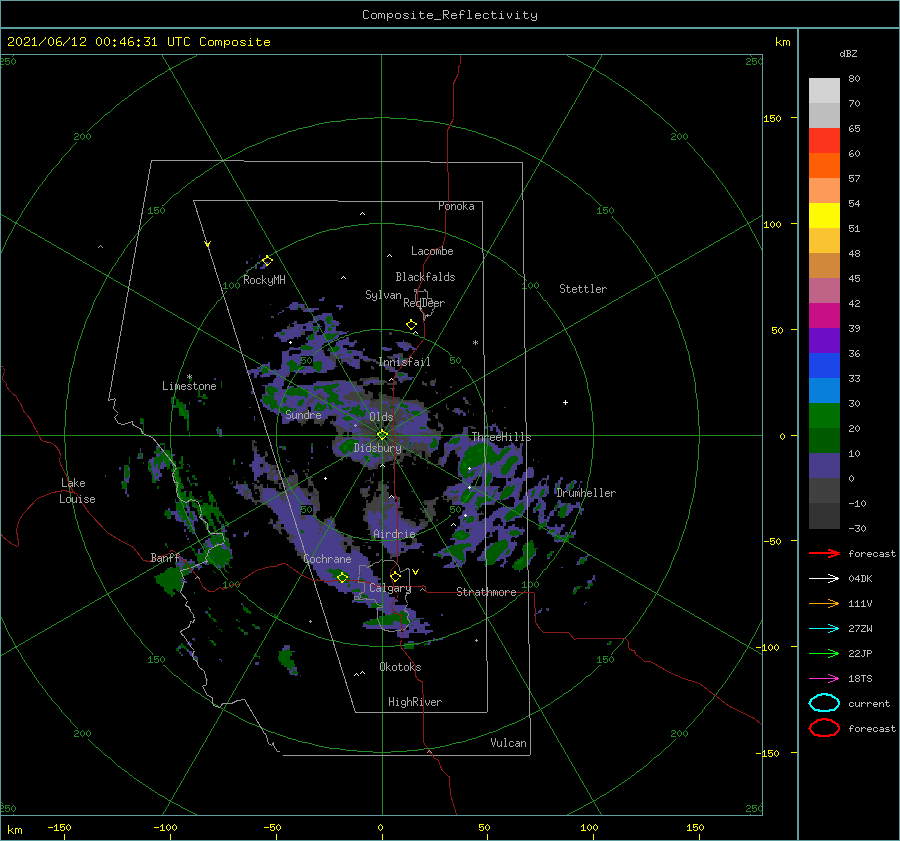Click the cyan current ellipse icon
This screenshot has width=900, height=841.
(x=824, y=703)
